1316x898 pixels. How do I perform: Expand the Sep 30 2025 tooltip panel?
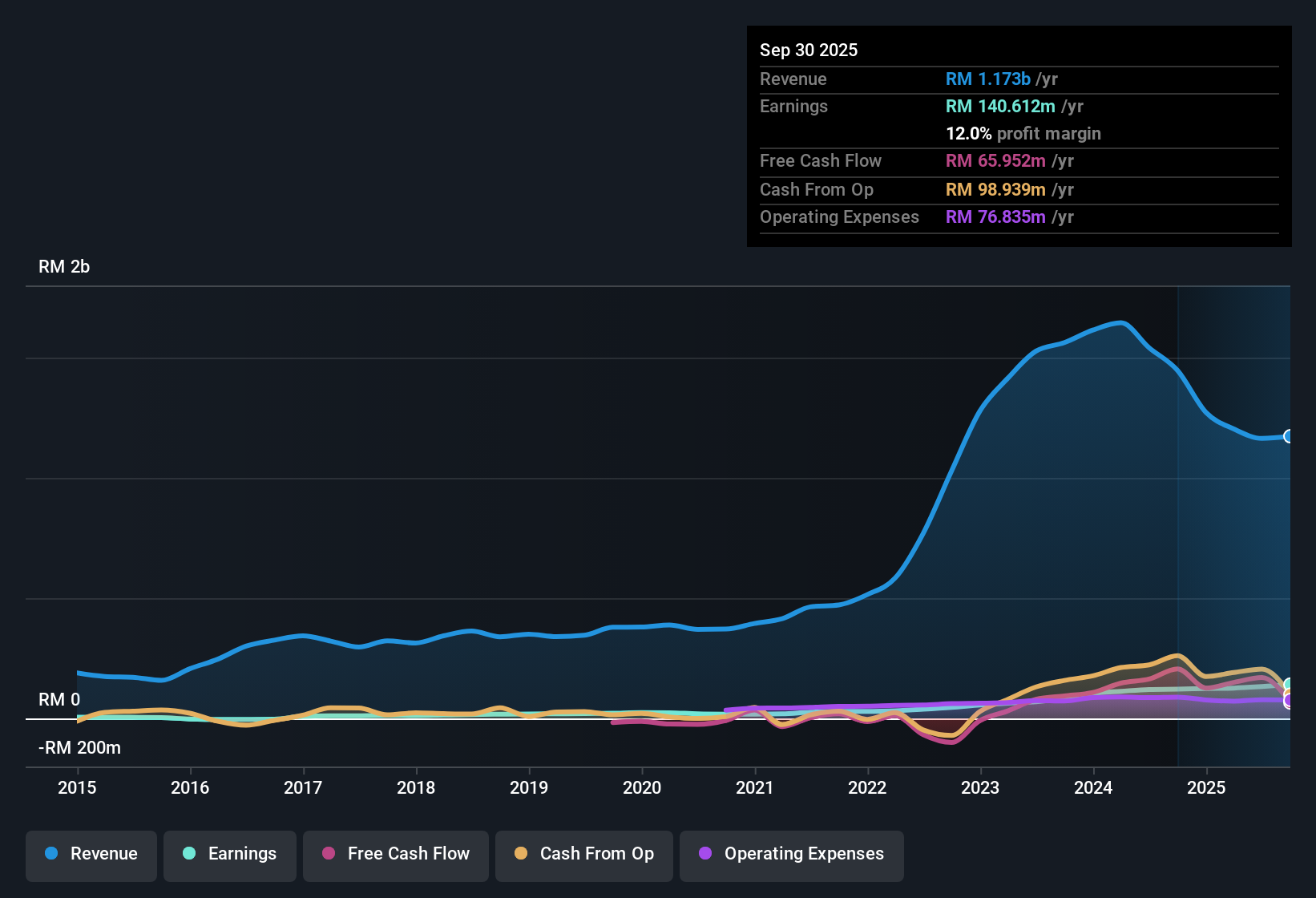(x=1018, y=136)
